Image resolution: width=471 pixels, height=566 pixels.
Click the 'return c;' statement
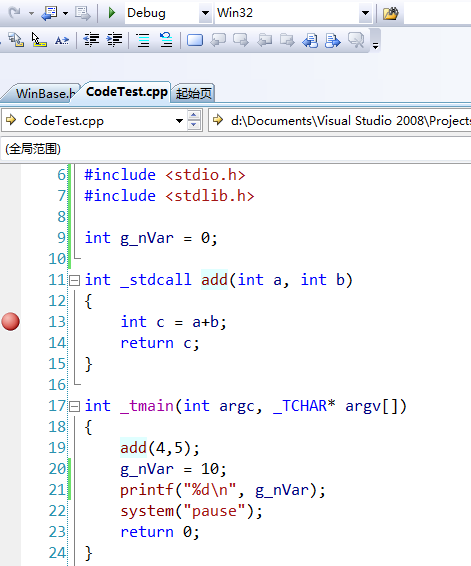tap(160, 343)
